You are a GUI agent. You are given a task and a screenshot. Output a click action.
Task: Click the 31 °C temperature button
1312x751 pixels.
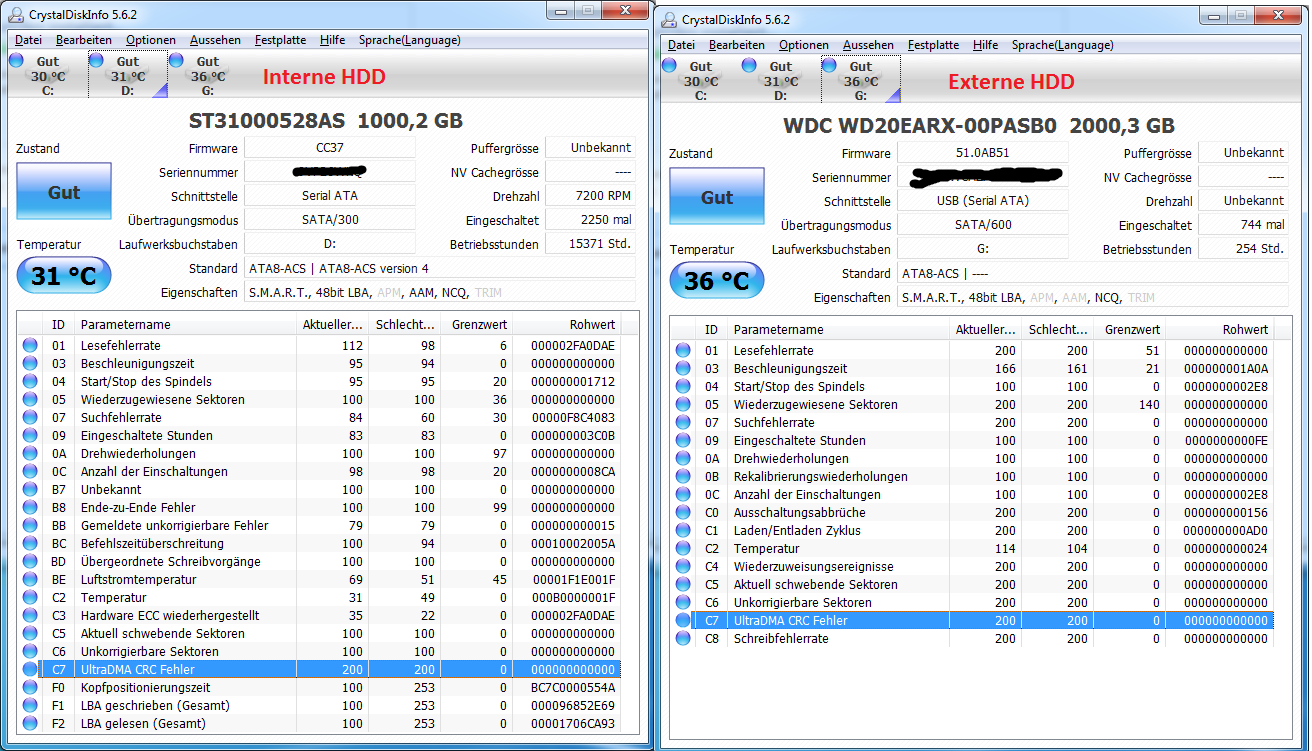64,275
